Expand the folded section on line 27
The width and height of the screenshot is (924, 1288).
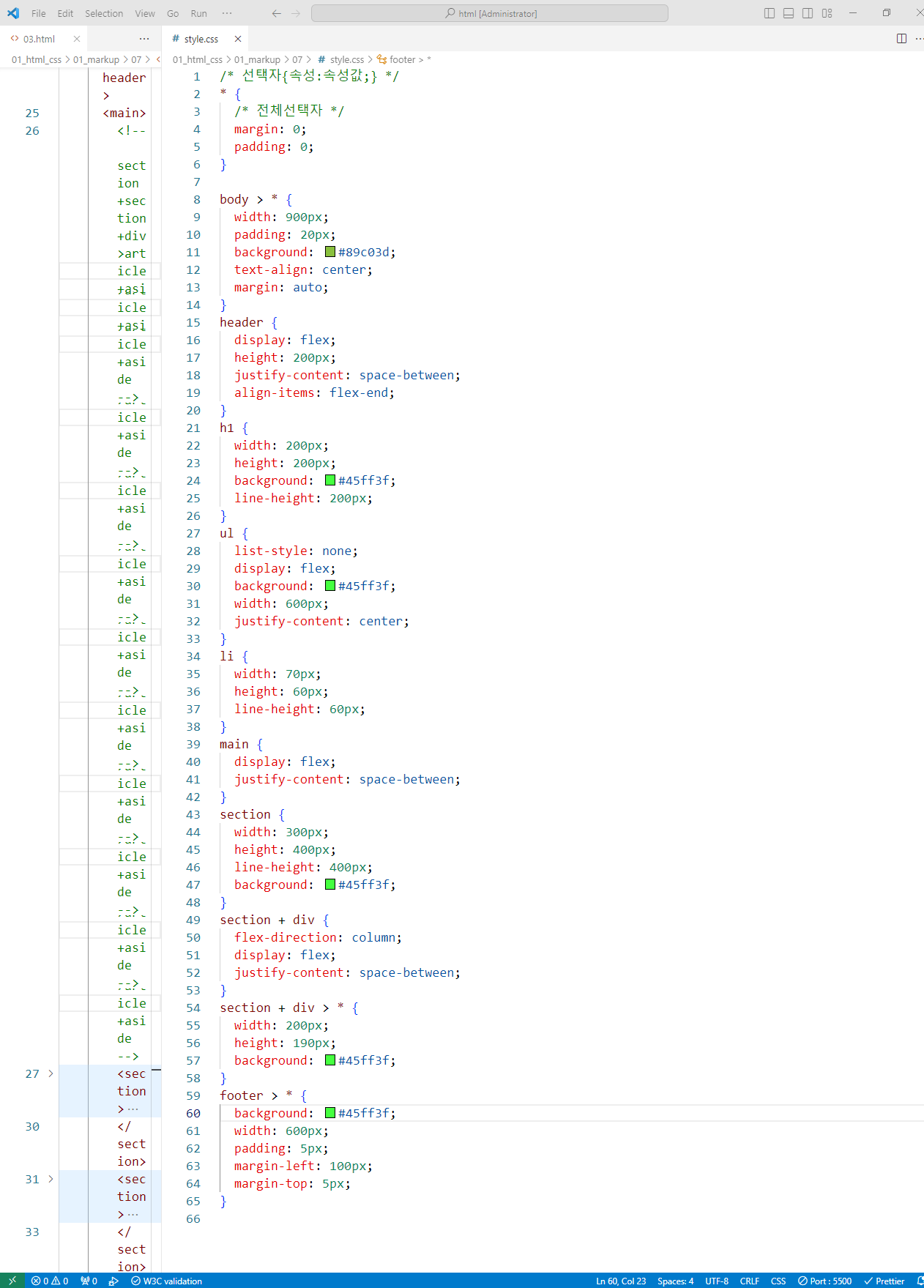(51, 1073)
